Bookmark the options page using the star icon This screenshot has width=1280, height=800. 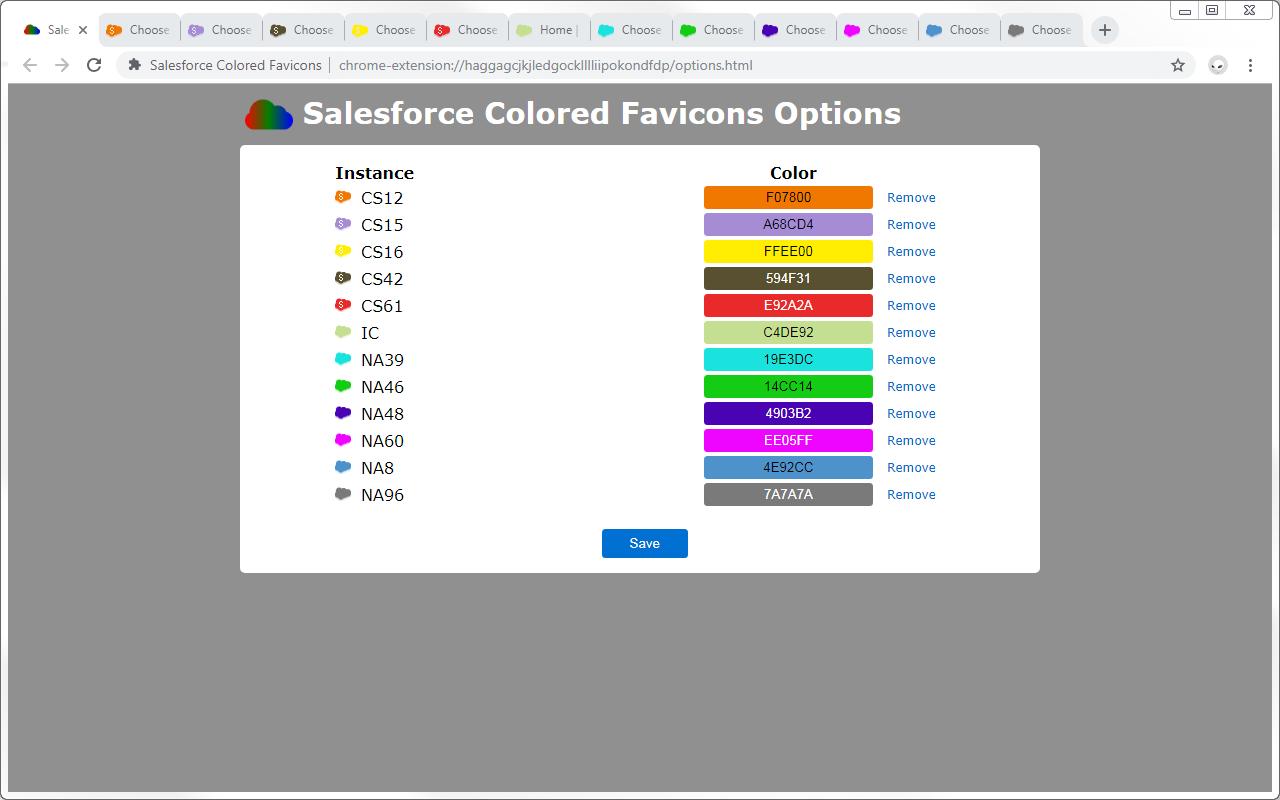(1178, 64)
